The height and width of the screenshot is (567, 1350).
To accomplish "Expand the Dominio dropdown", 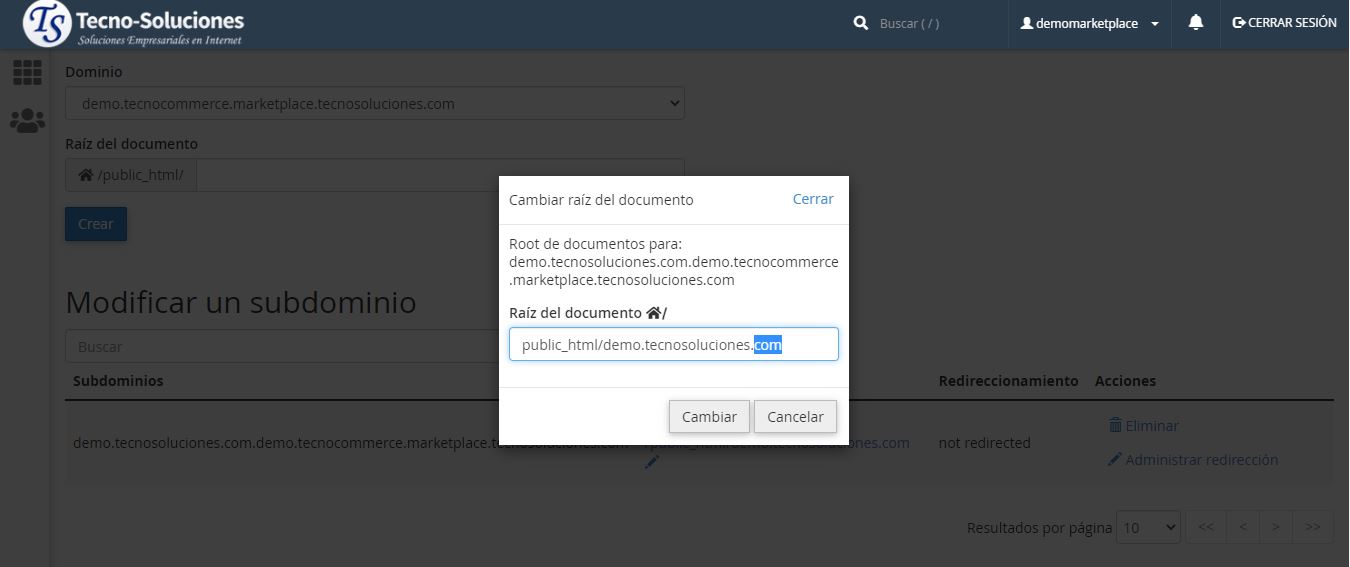I will [375, 104].
